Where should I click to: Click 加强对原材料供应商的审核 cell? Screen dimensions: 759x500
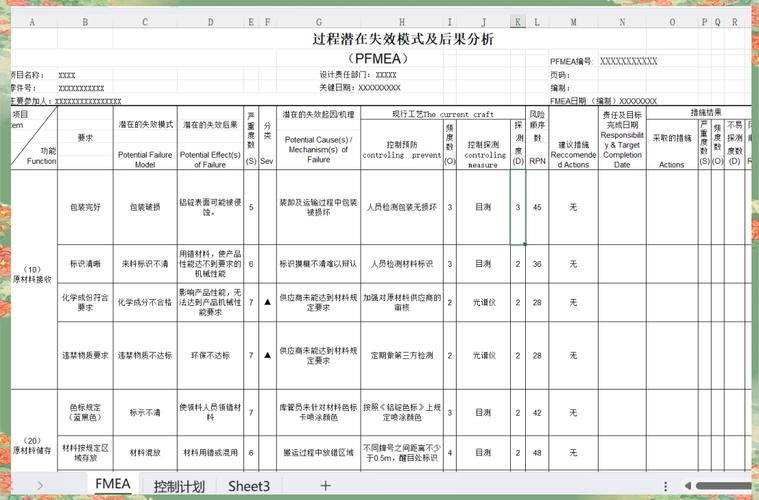(402, 303)
